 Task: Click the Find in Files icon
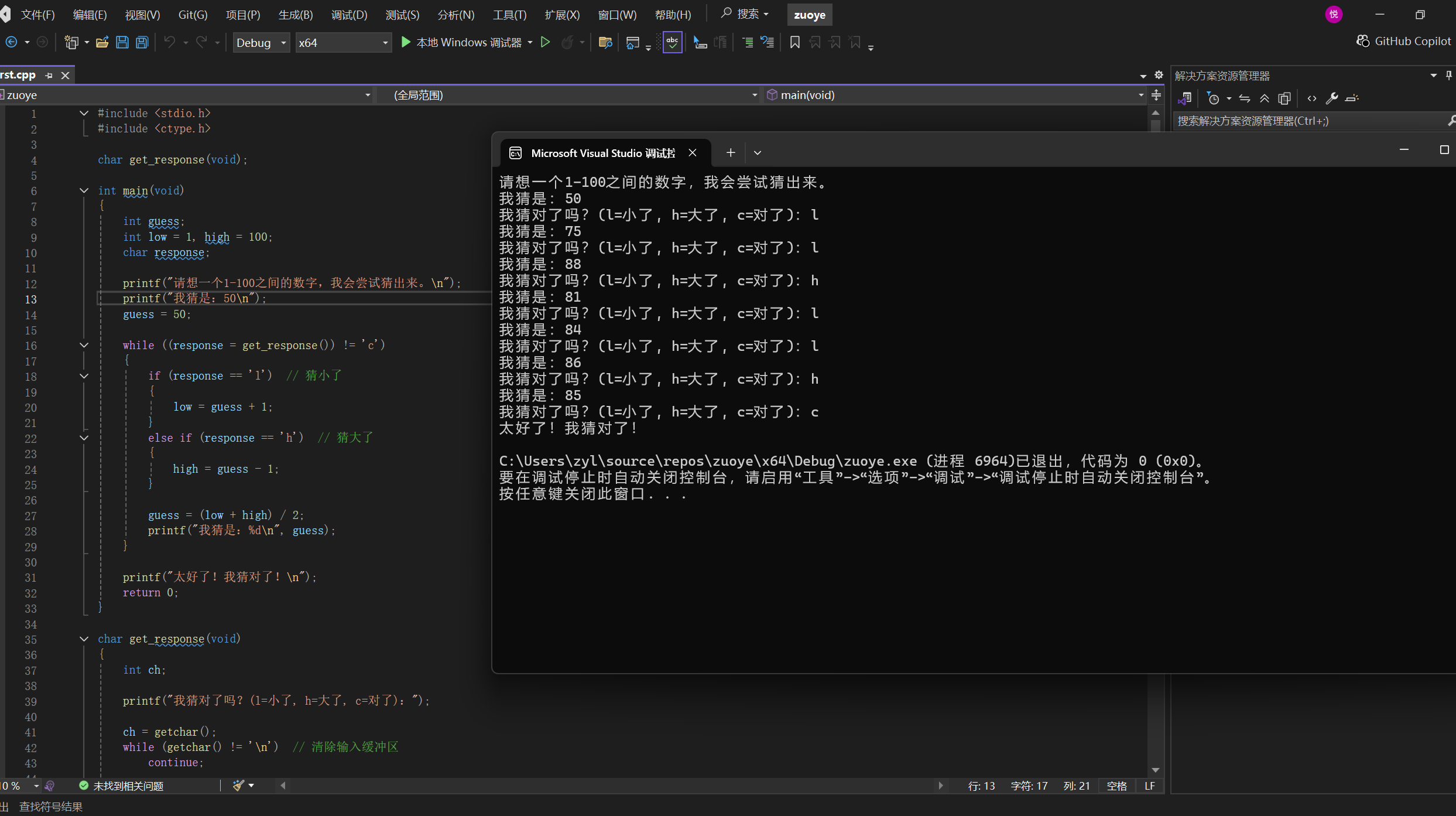(605, 42)
